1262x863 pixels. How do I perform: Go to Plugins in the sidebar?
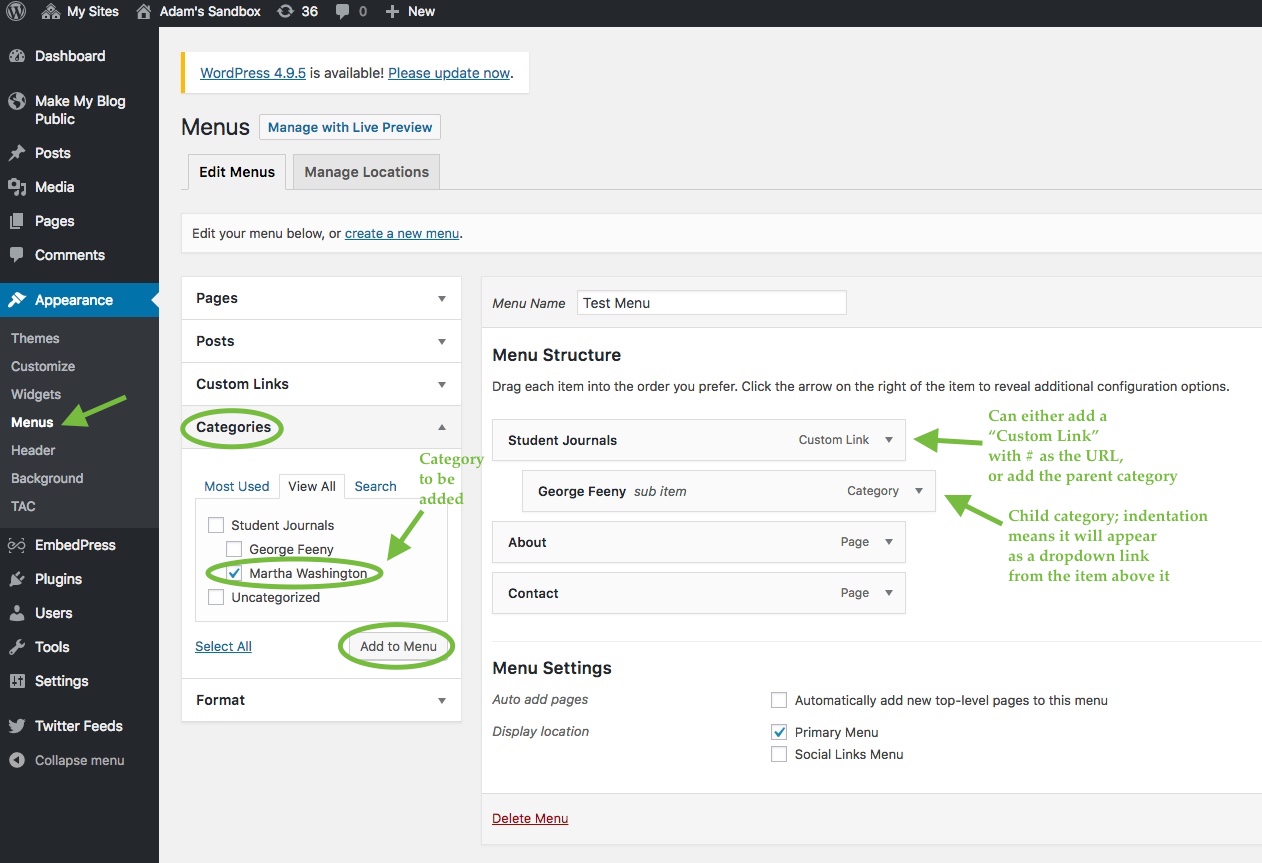(58, 579)
